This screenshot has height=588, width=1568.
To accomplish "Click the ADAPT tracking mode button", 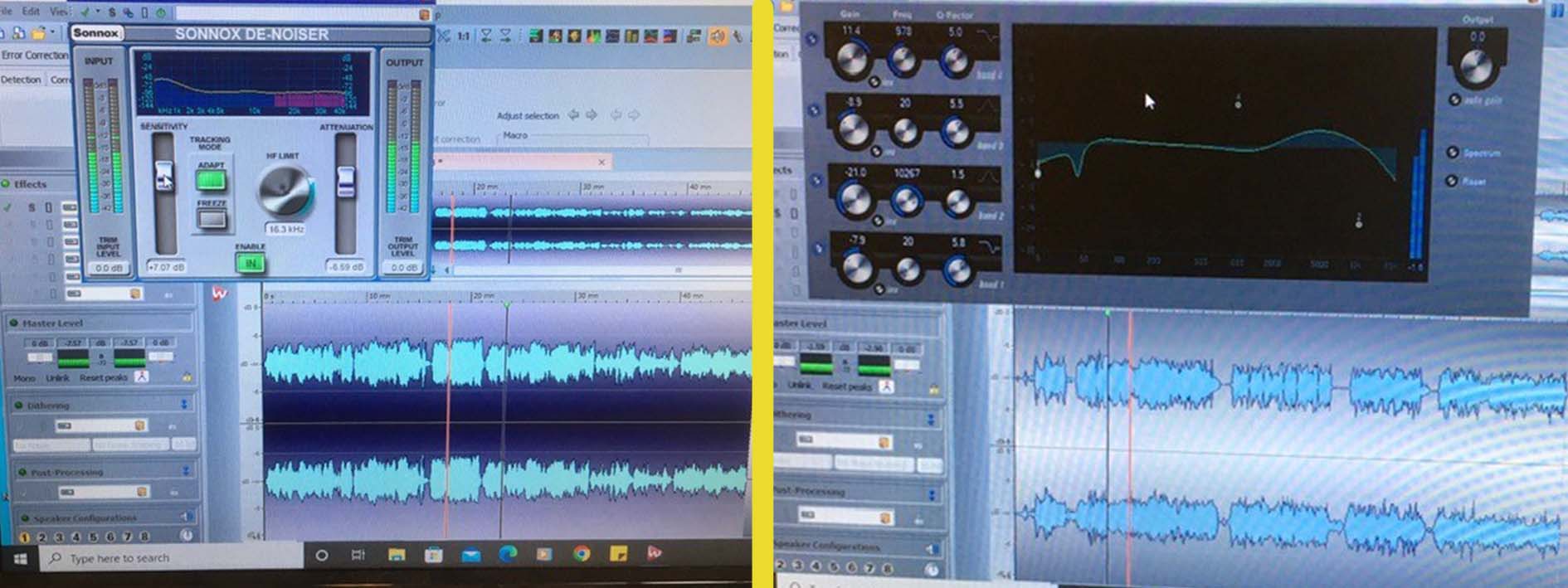I will click(211, 180).
